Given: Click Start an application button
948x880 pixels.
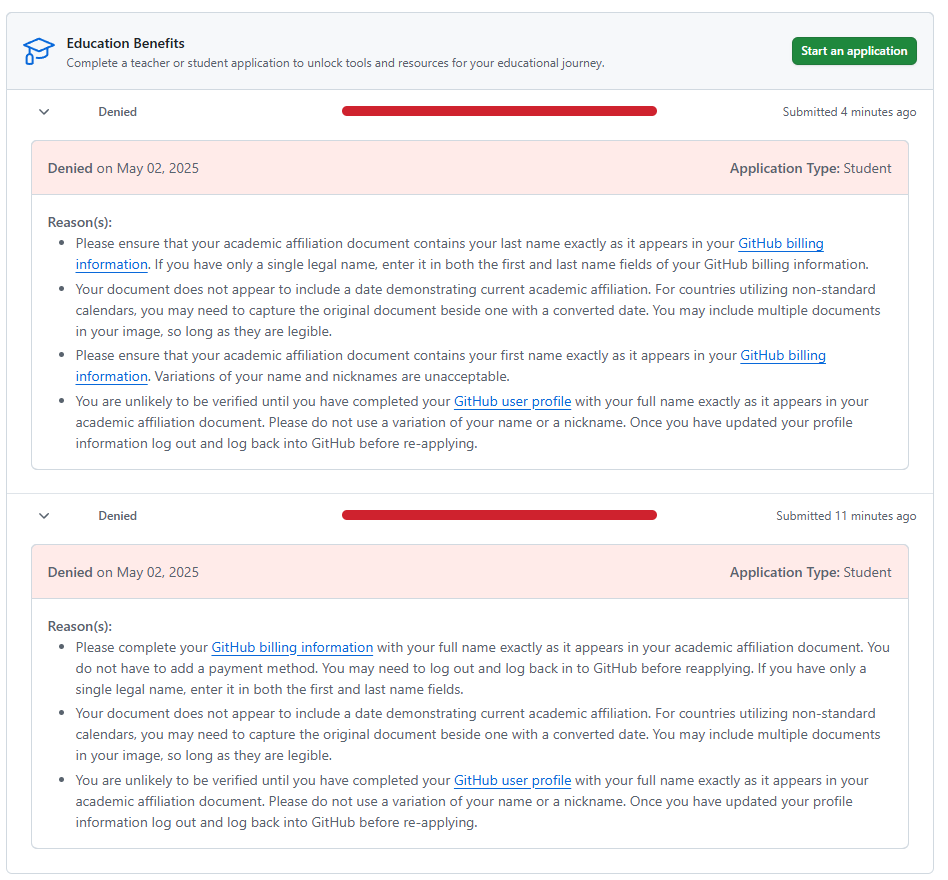Looking at the screenshot, I should (x=854, y=51).
